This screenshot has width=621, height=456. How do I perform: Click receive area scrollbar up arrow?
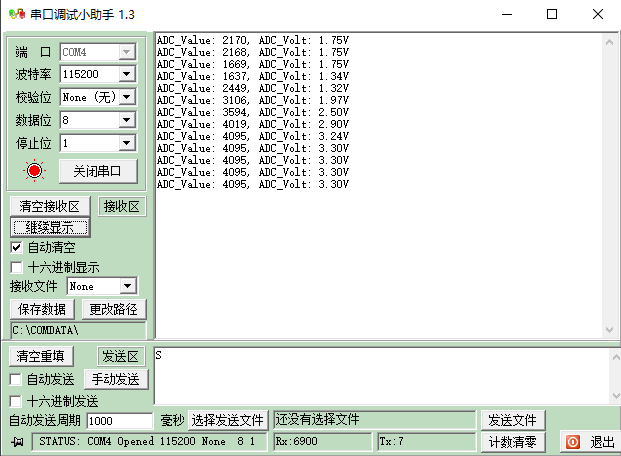point(610,42)
